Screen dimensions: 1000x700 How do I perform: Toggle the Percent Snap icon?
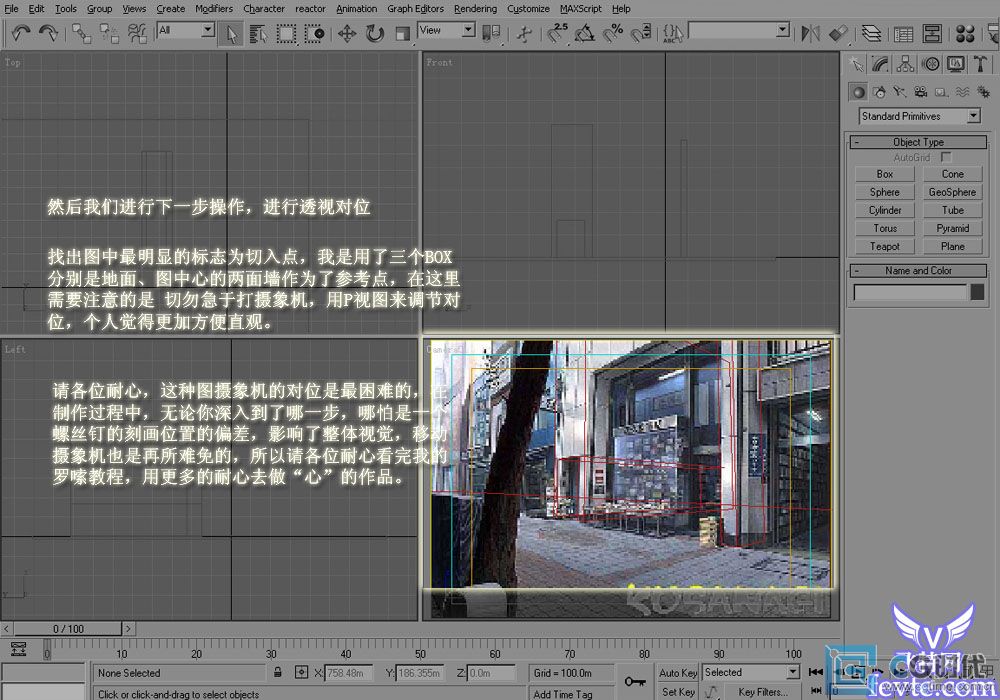[x=614, y=33]
